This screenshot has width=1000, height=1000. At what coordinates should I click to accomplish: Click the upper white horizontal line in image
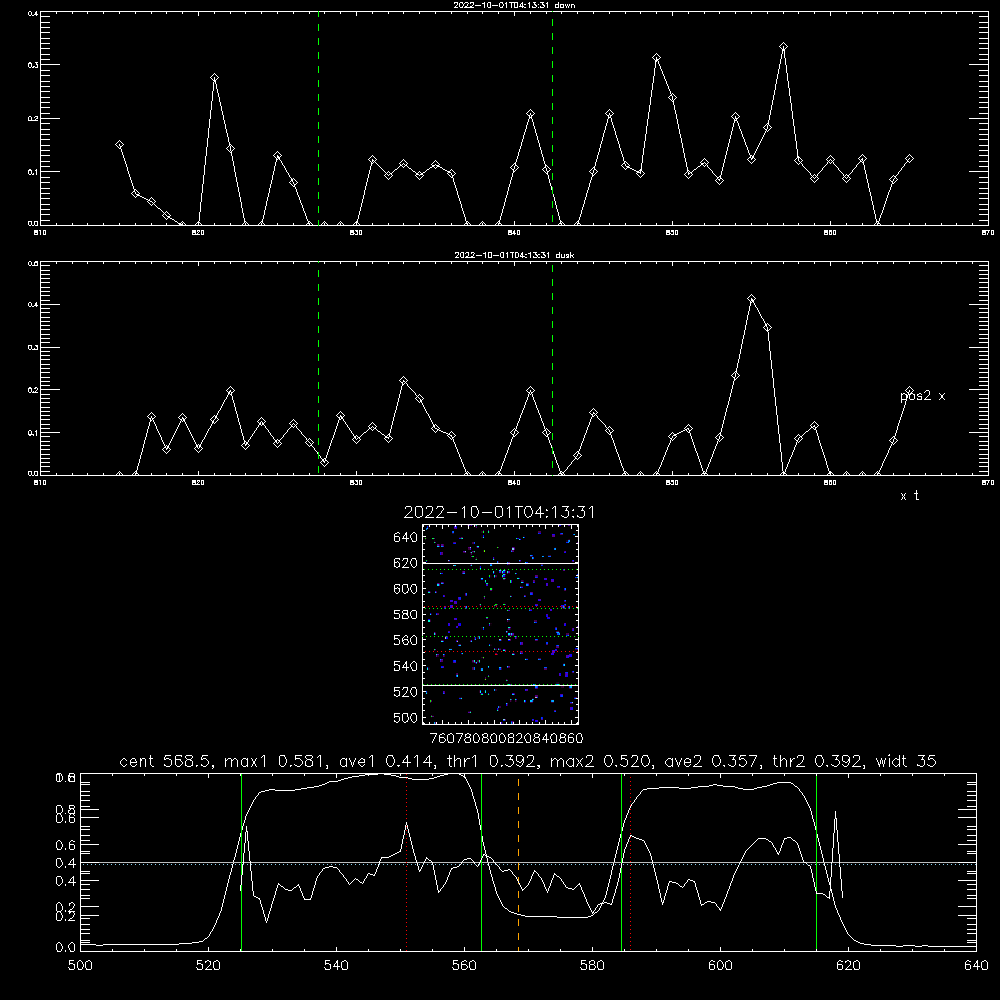tap(501, 563)
